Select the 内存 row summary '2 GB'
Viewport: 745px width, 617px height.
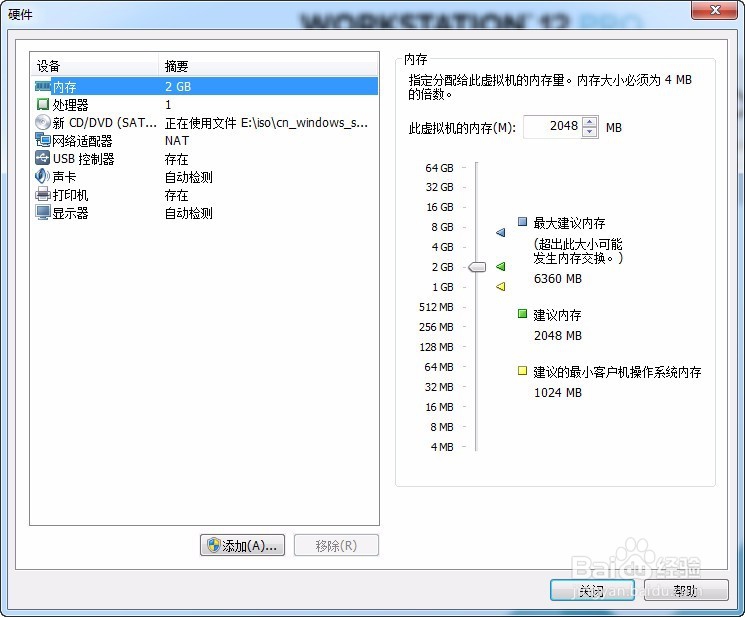pos(178,86)
